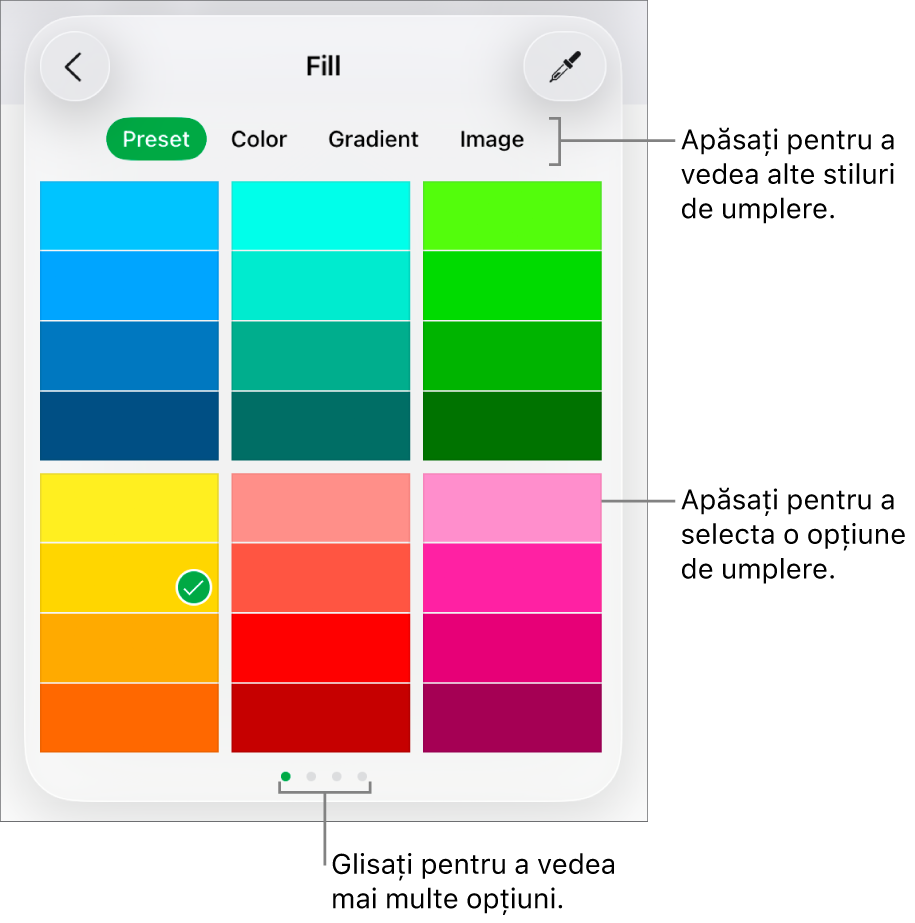Select the Preset tab

(156, 140)
